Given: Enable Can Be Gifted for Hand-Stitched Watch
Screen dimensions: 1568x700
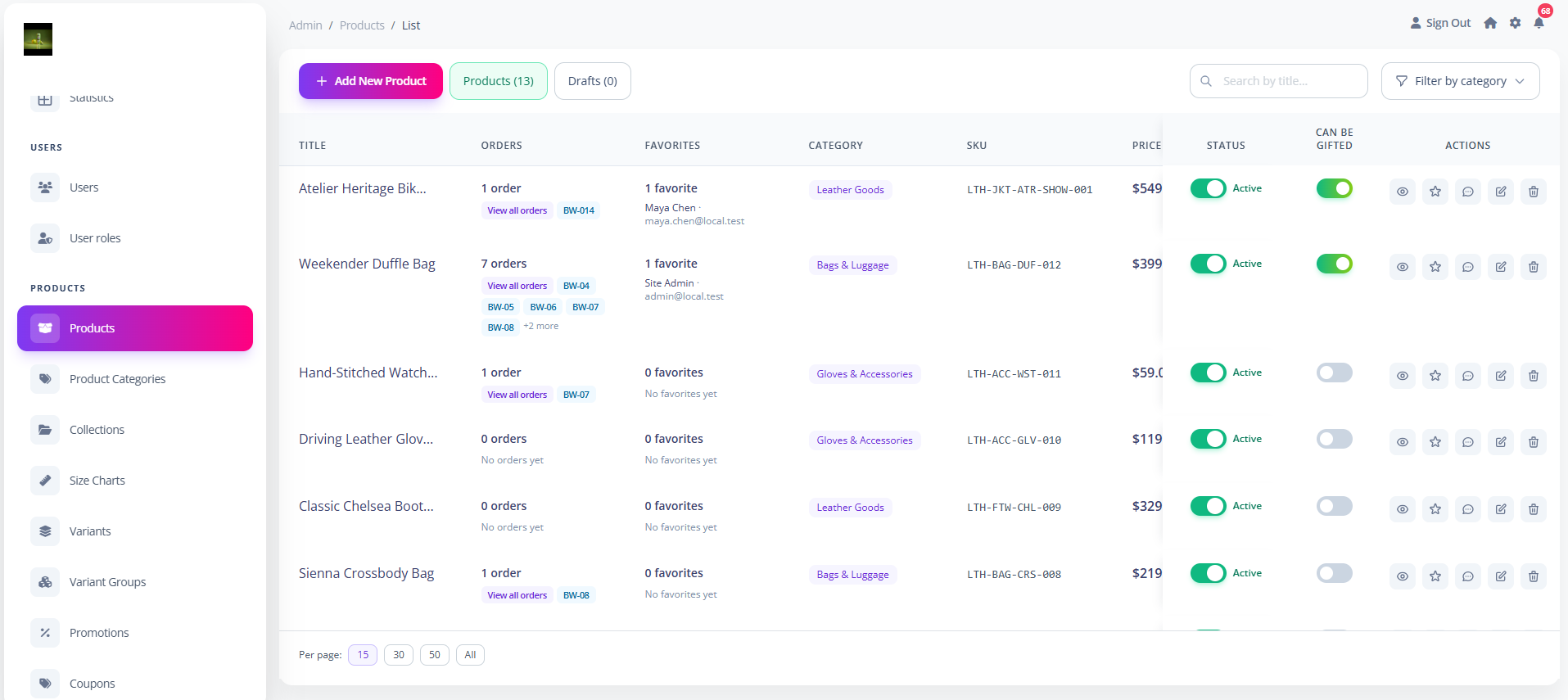Looking at the screenshot, I should tap(1334, 373).
